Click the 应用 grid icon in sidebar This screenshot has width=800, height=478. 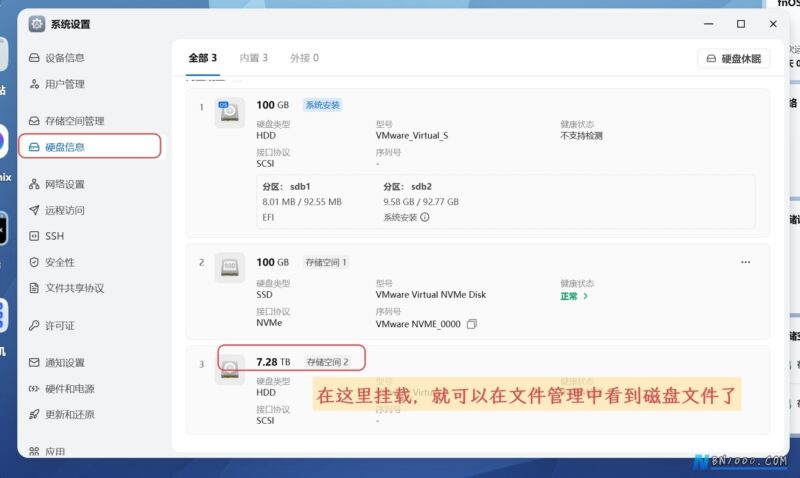(34, 451)
